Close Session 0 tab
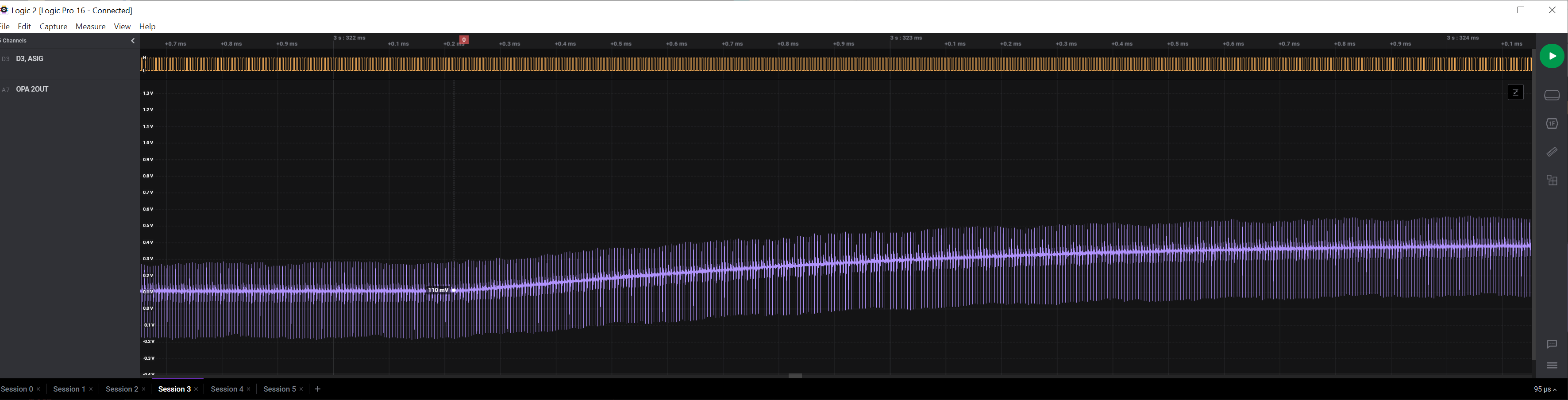 39,390
